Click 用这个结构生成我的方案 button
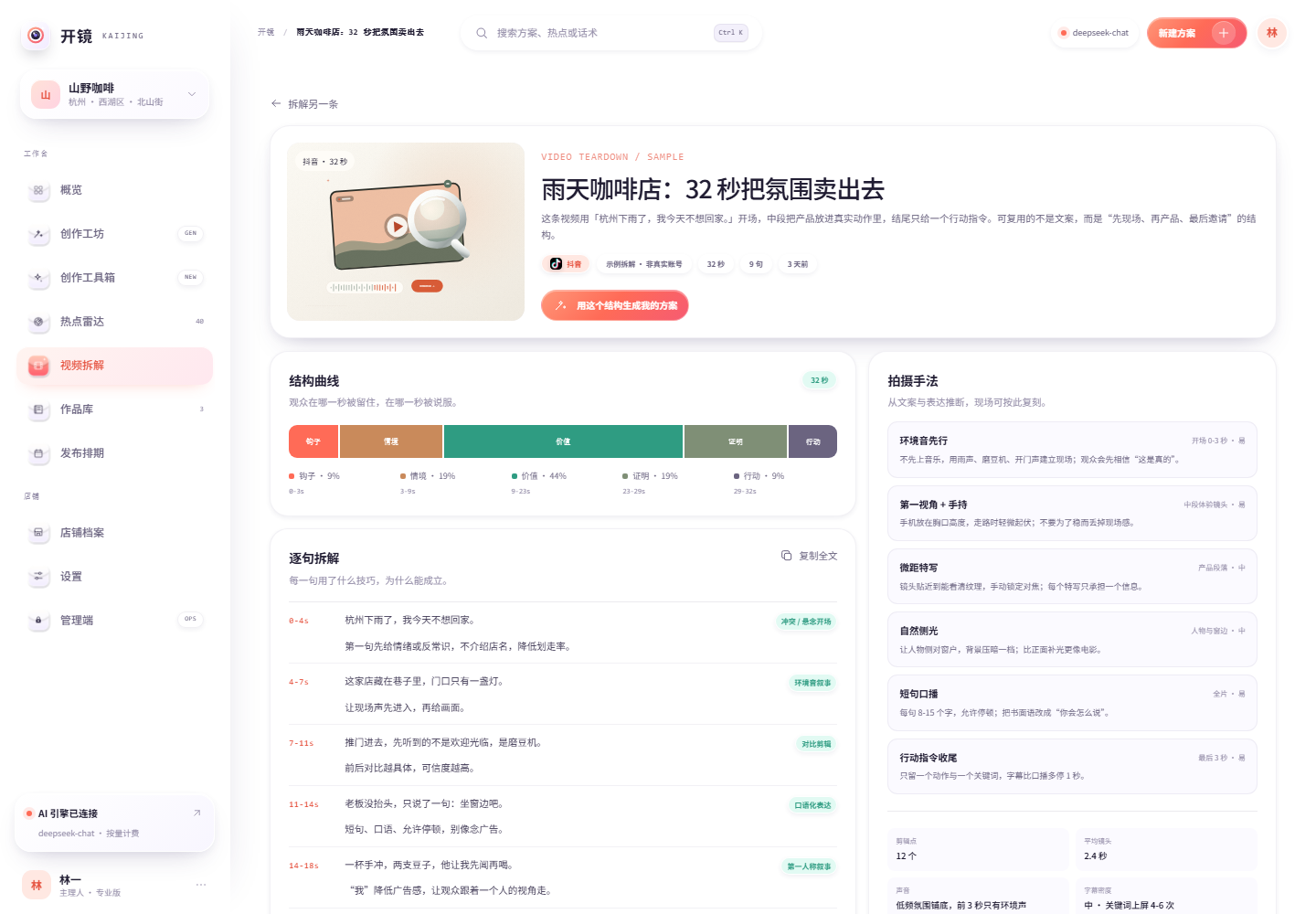 point(615,306)
